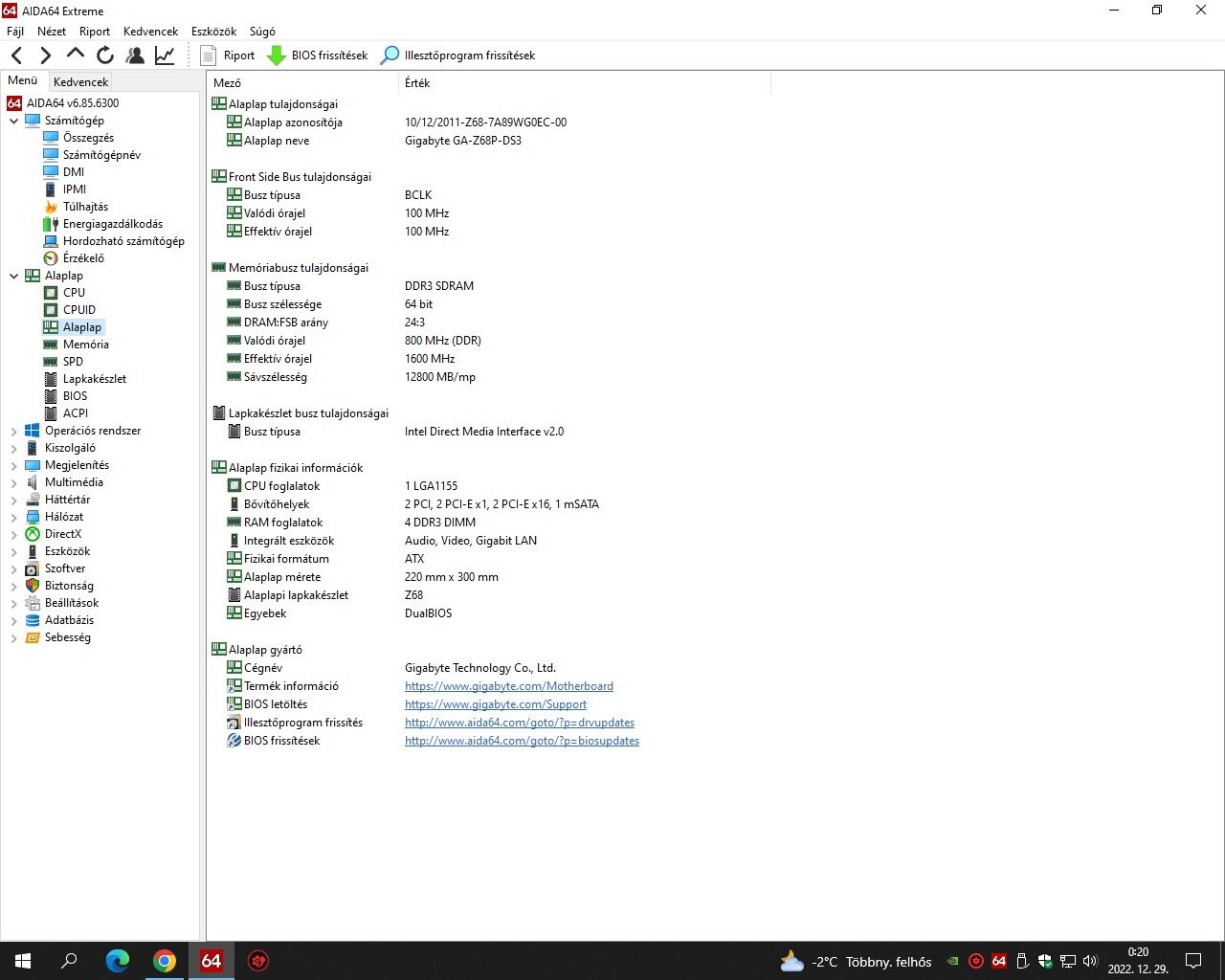Viewport: 1225px width, 980px height.
Task: Expand the DirectX node
Action: tap(13, 535)
